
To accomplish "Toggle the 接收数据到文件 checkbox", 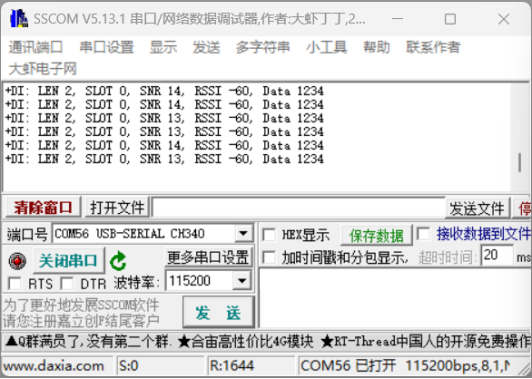I will 423,234.
